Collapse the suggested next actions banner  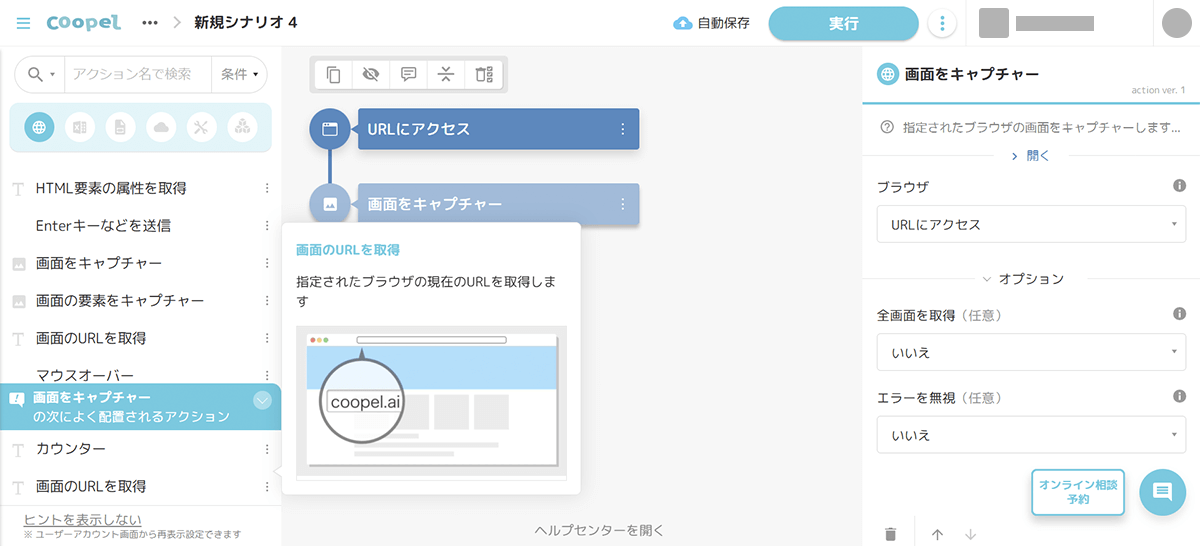[x=262, y=400]
